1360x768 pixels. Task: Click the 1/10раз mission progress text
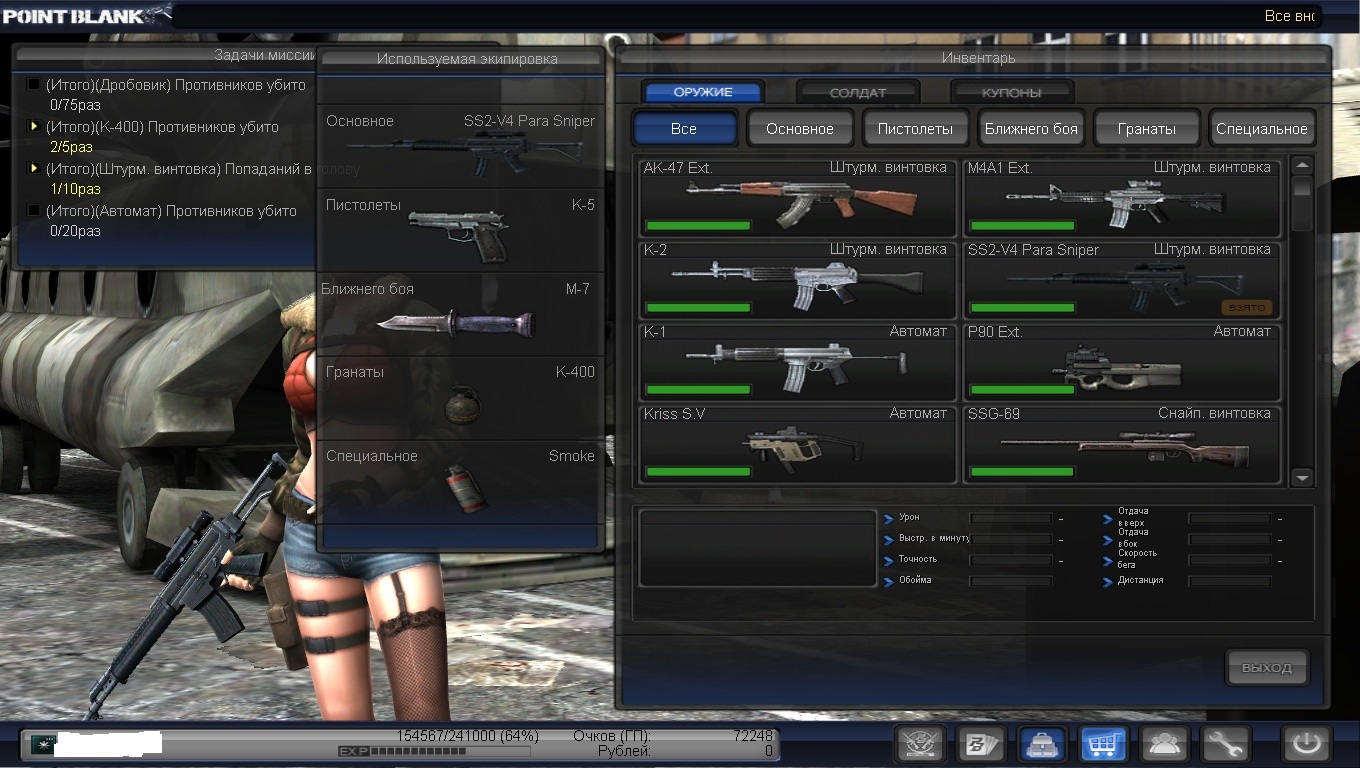tap(75, 189)
